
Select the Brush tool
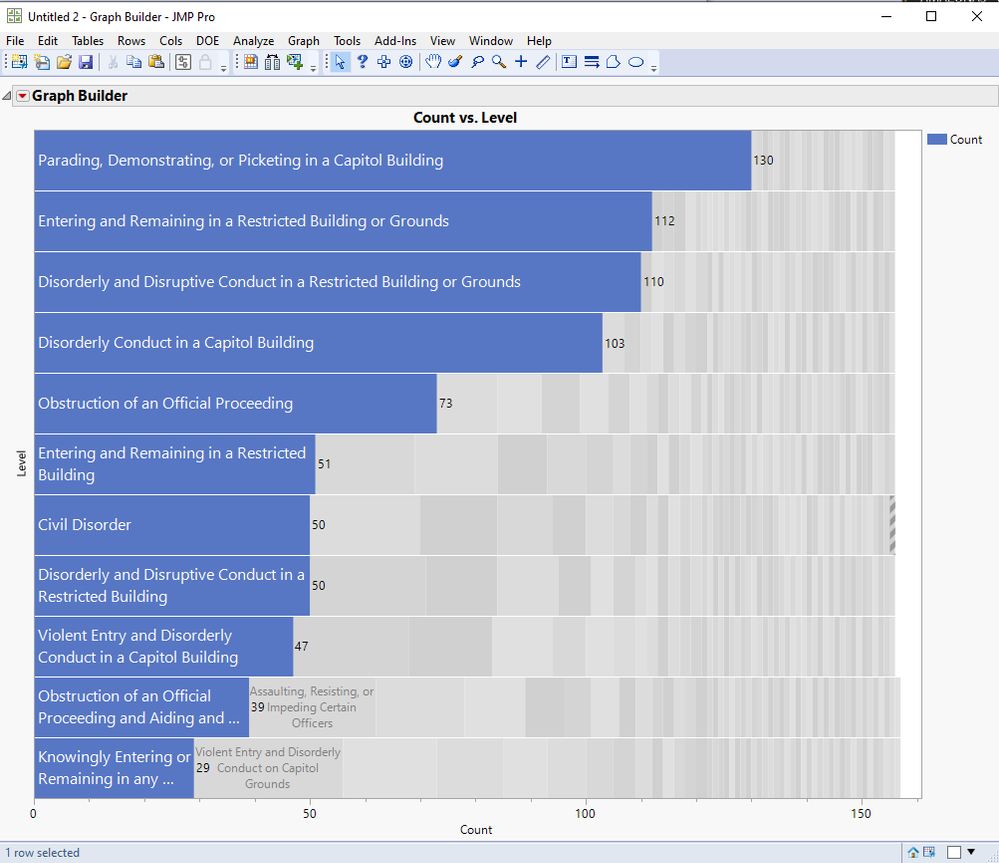455,62
